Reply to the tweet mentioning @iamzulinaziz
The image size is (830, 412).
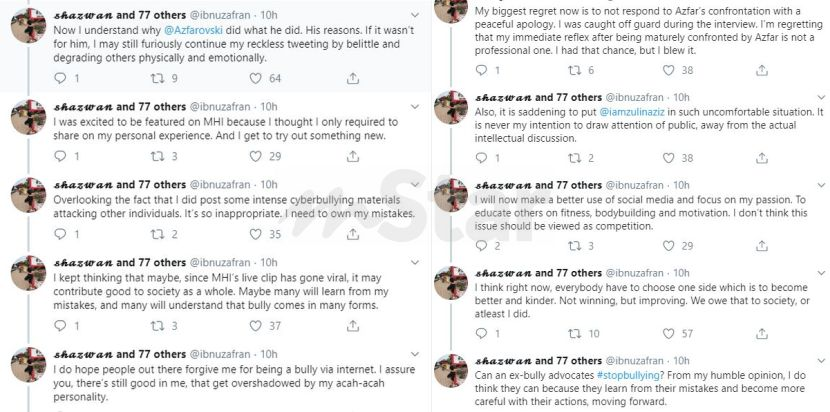(482, 158)
